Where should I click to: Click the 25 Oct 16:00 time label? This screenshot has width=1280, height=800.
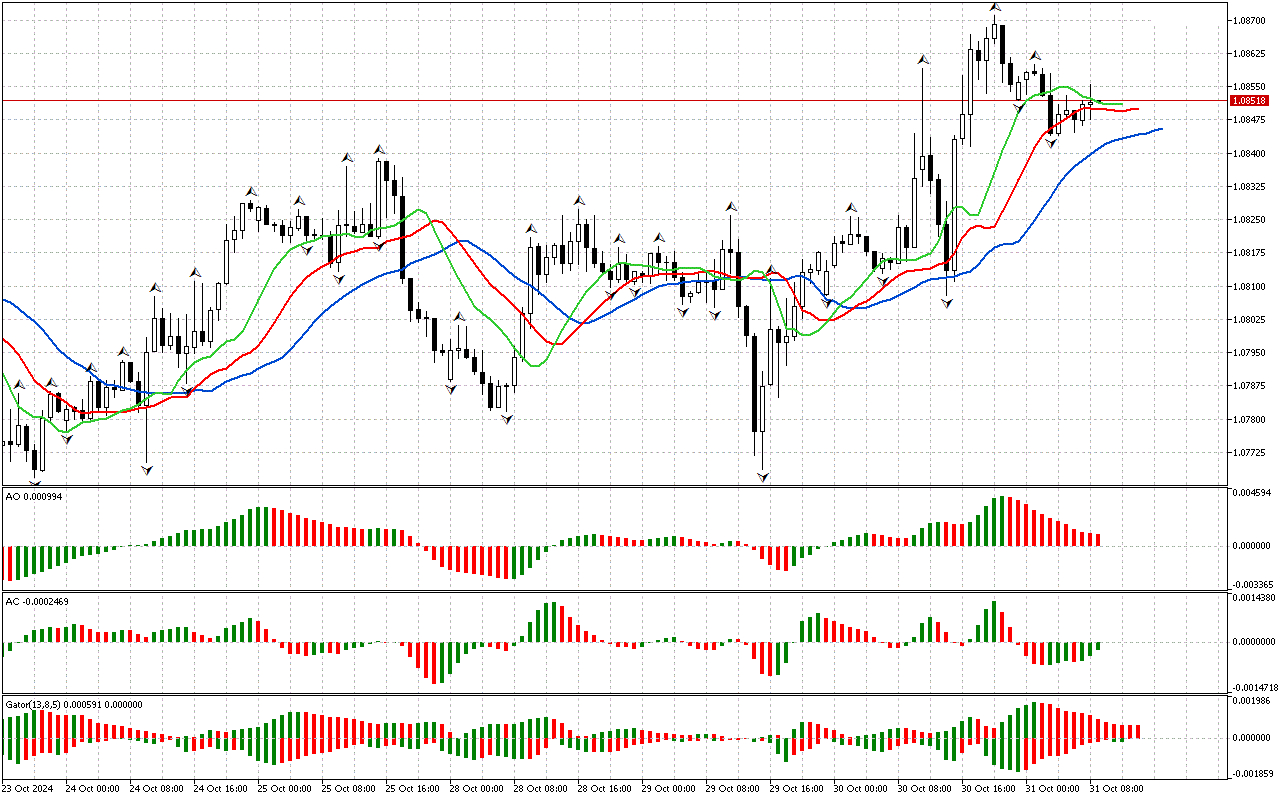point(412,789)
